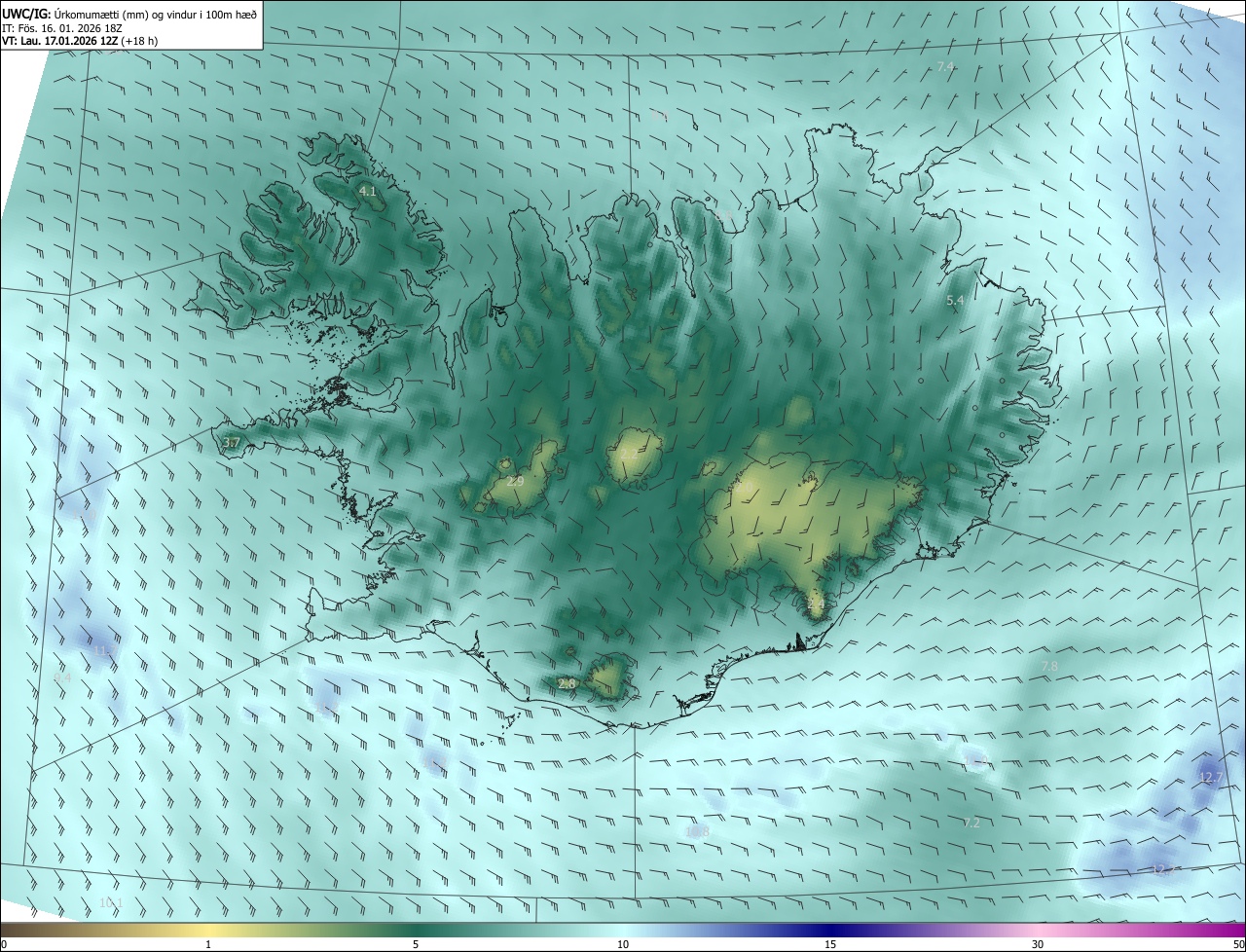Click the colorbar tick label 50
The image size is (1246, 952).
1238,944
